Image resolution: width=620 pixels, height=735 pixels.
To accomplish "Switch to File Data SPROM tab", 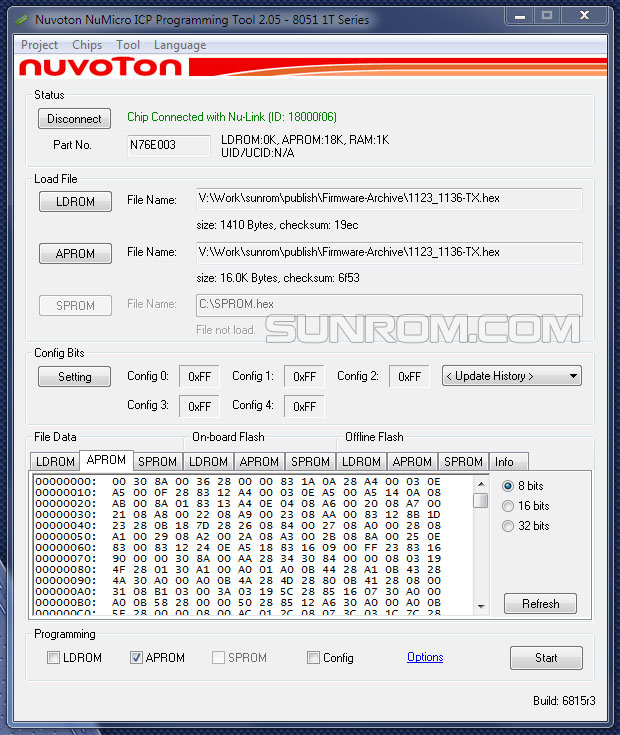I will 157,462.
